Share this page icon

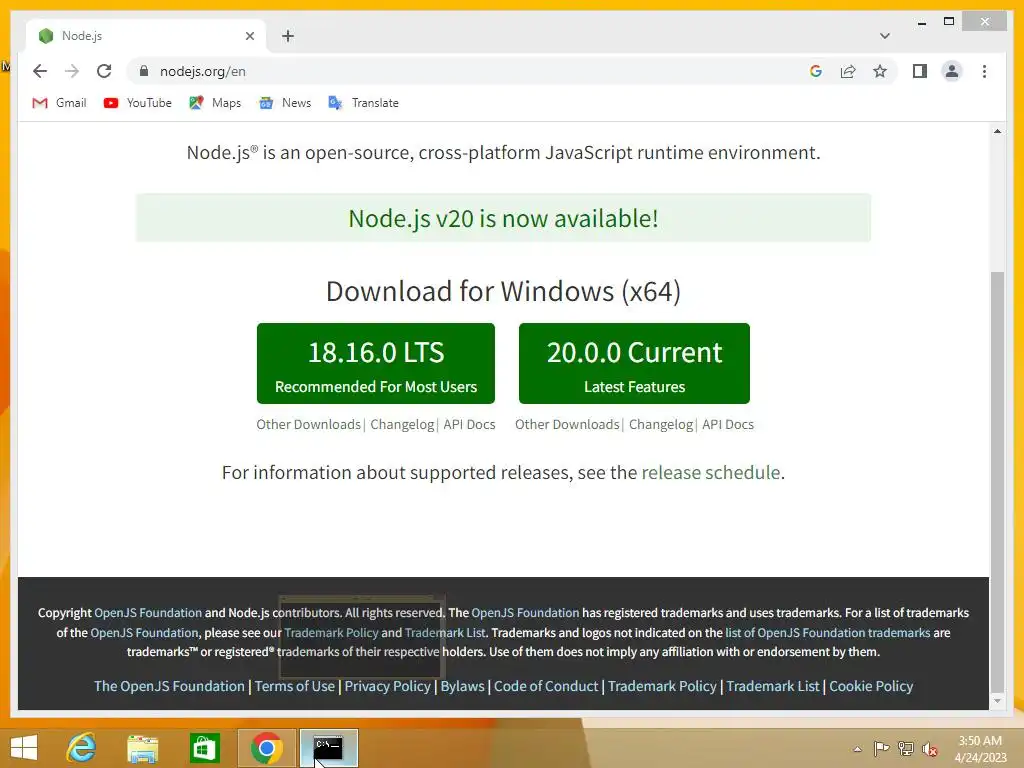pyautogui.click(x=848, y=71)
